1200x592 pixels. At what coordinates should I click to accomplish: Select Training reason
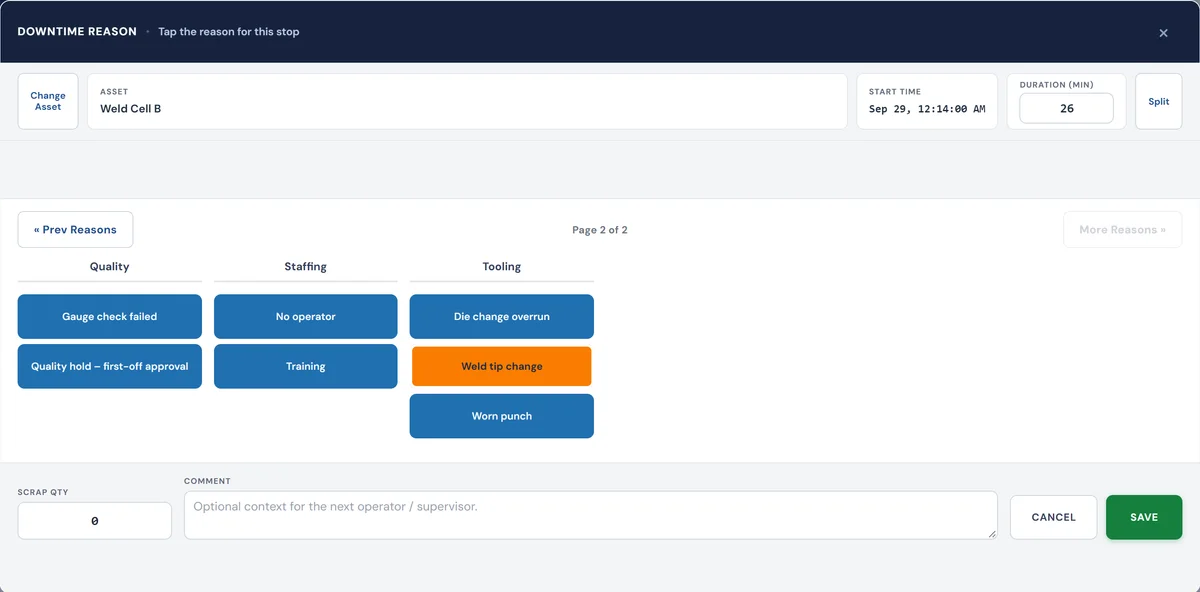[x=306, y=366]
